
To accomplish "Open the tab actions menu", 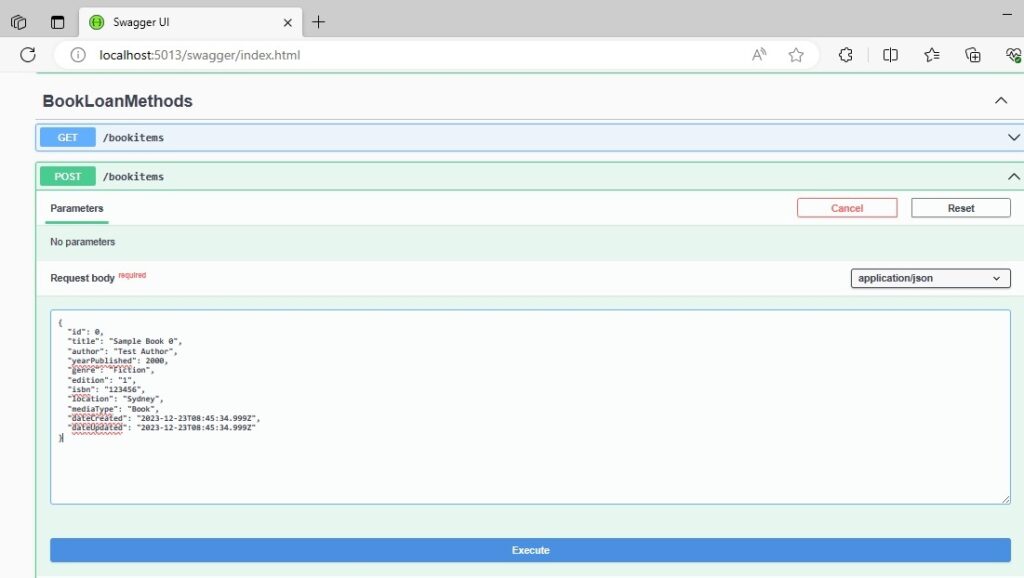I will tap(57, 22).
